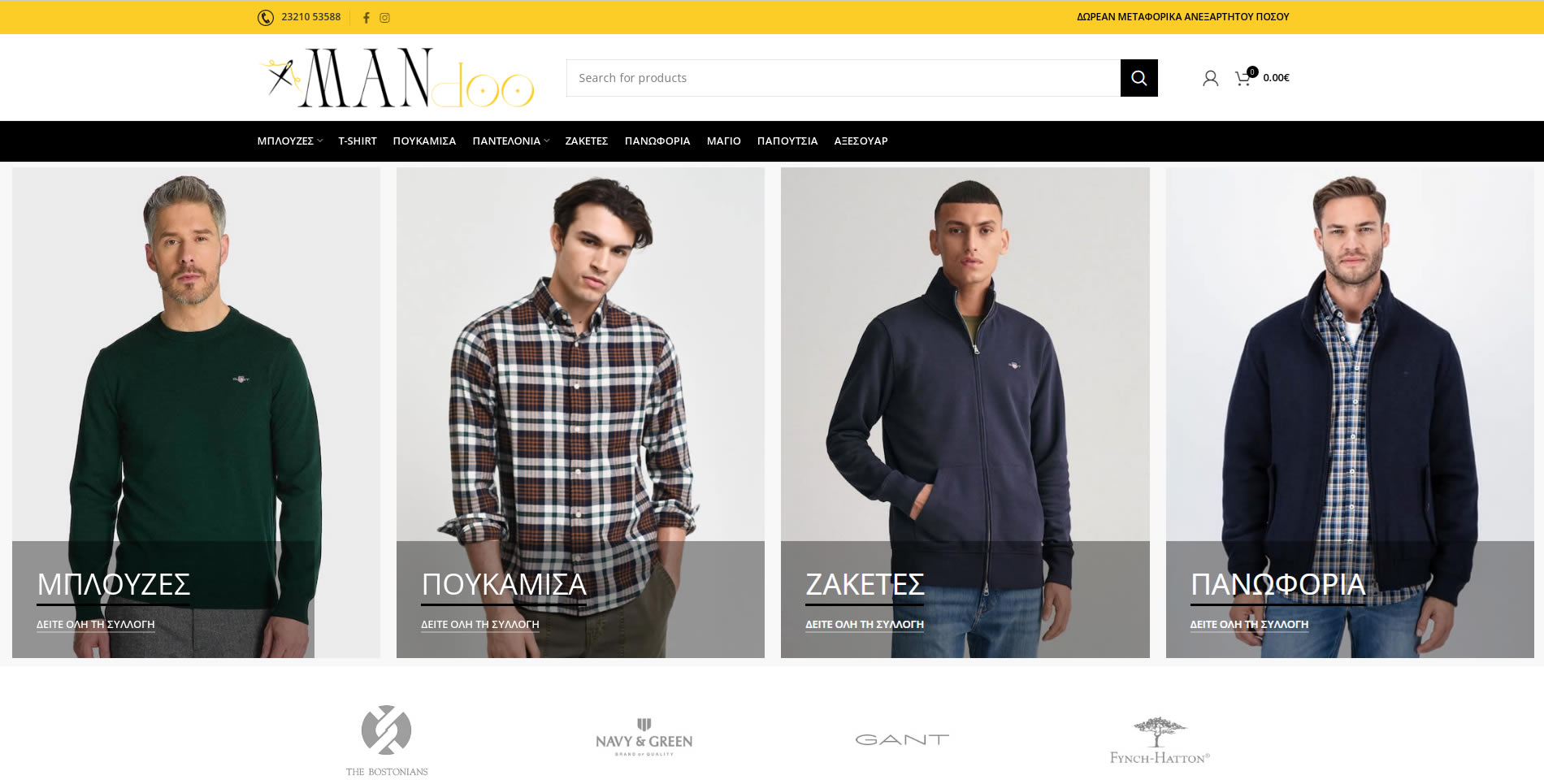Expand the ΠΑΝΤΕΛΟΝΙΑ menu dropdown
The width and height of the screenshot is (1544, 784).
click(511, 141)
